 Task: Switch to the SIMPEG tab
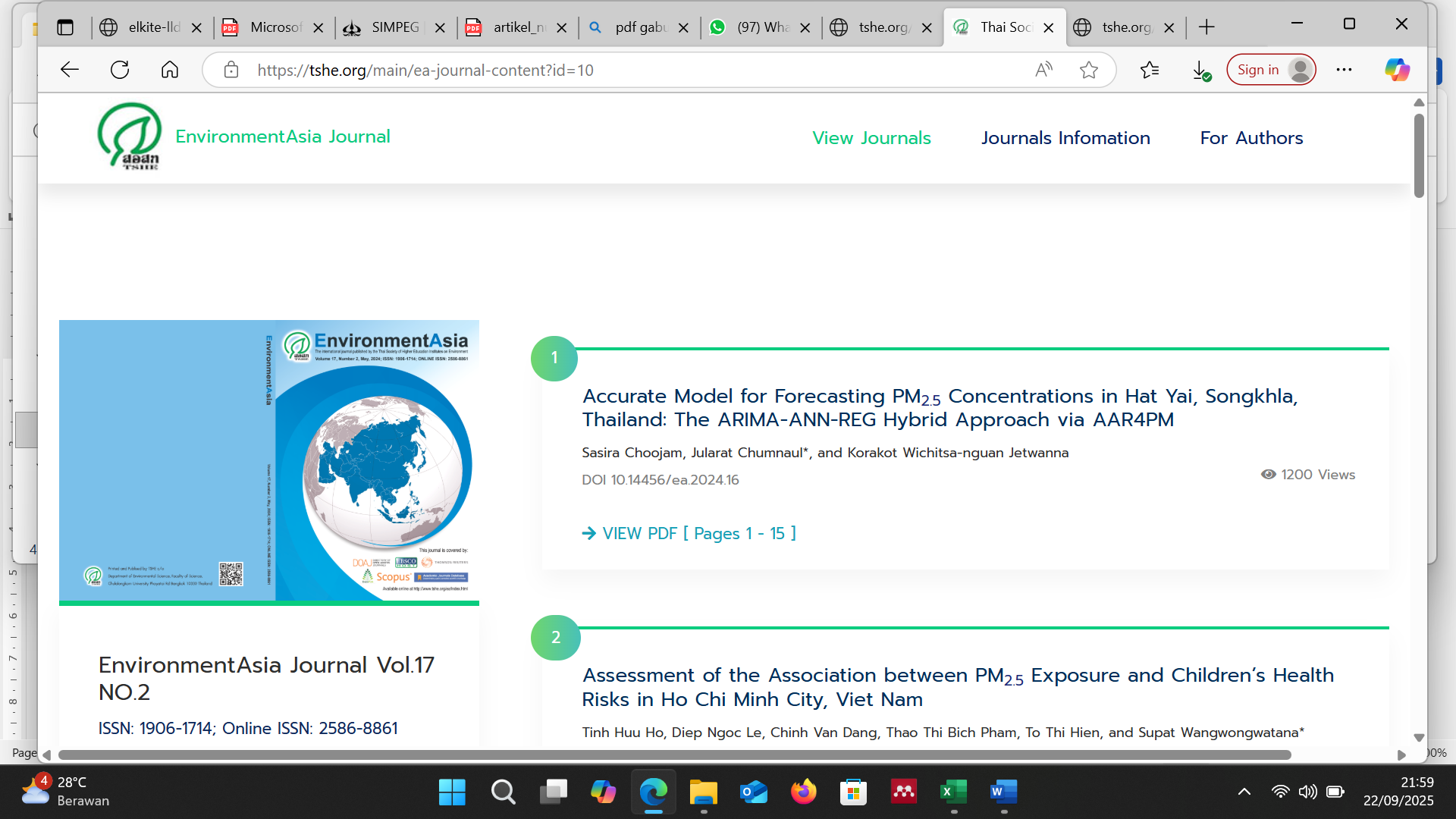[394, 27]
